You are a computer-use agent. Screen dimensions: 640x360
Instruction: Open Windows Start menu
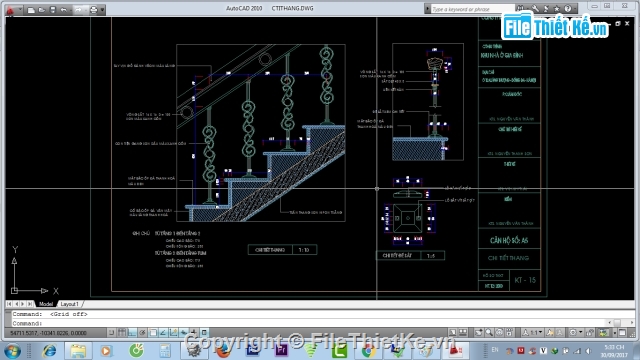coord(12,351)
